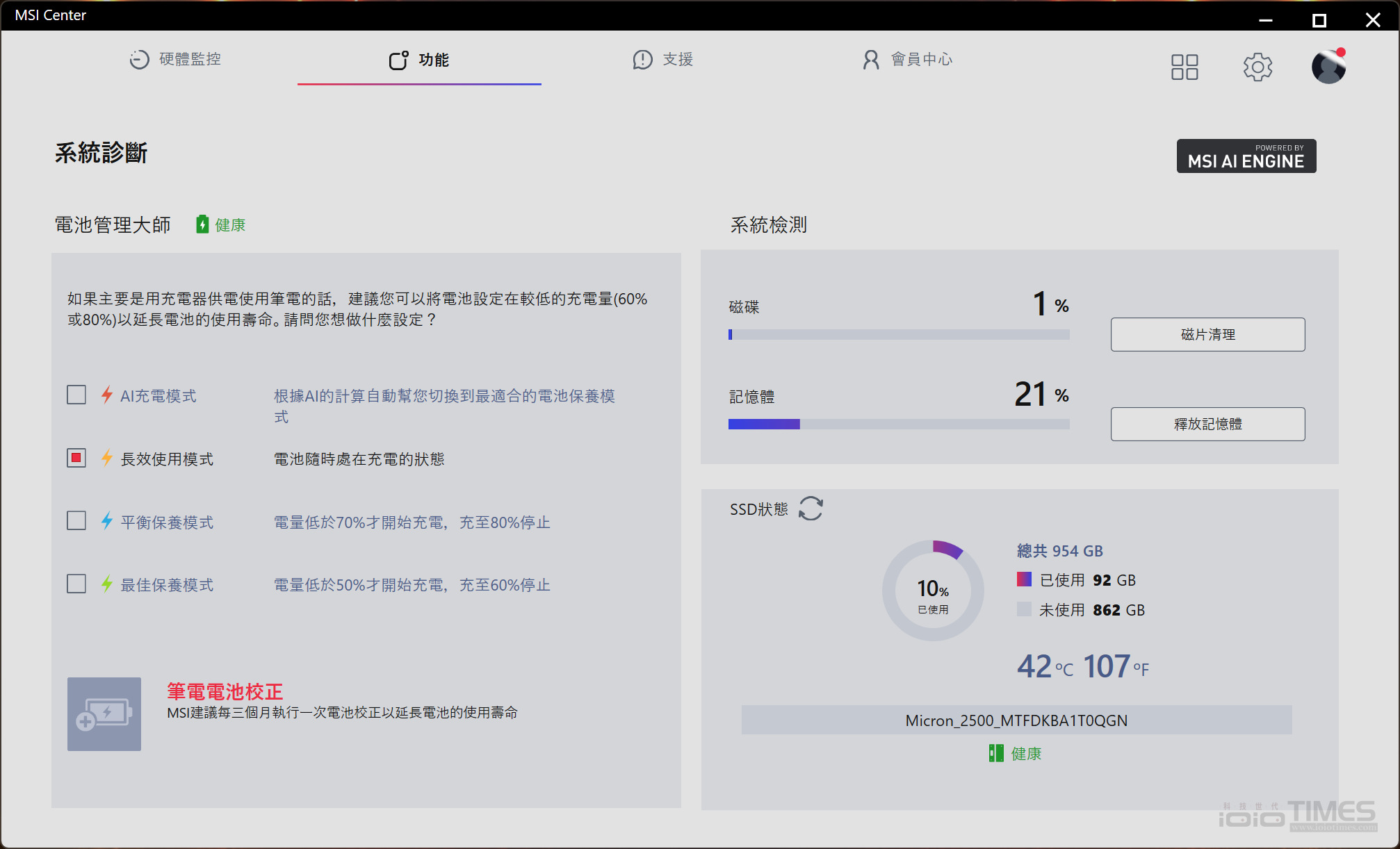
Task: Click the SSD 健康 status icon
Action: (996, 754)
